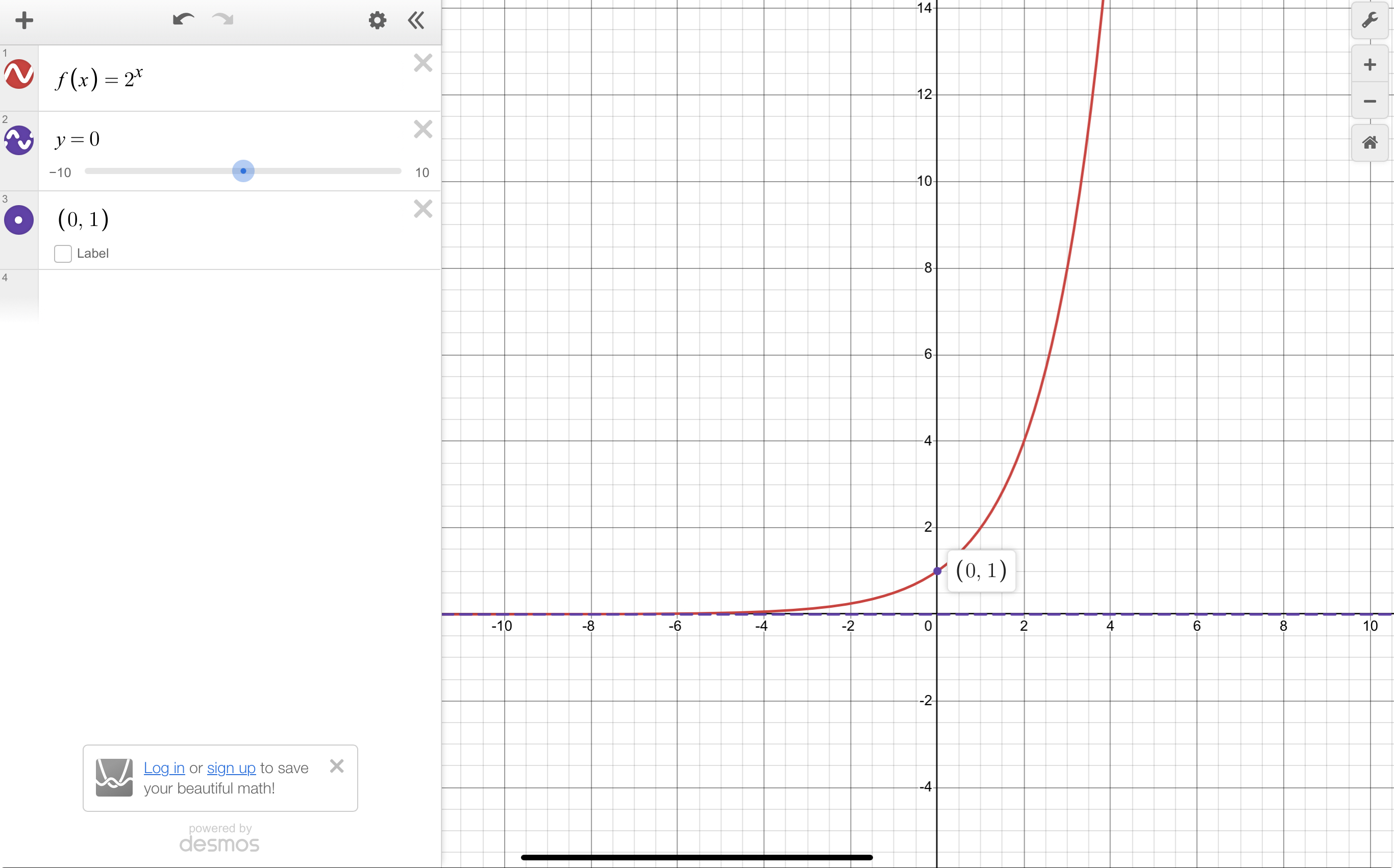Click the redo arrow

222,19
